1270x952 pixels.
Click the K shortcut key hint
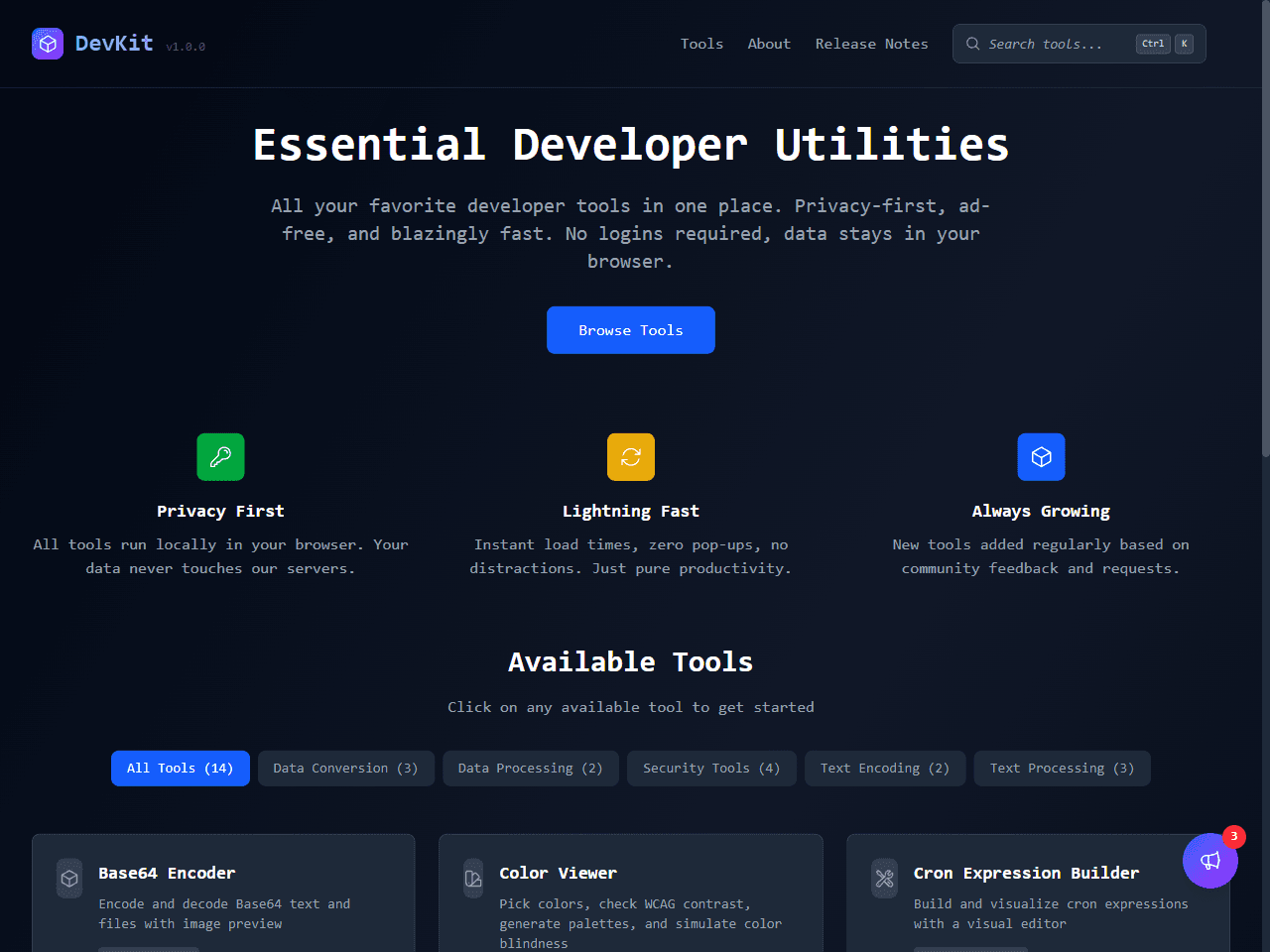coord(1185,44)
